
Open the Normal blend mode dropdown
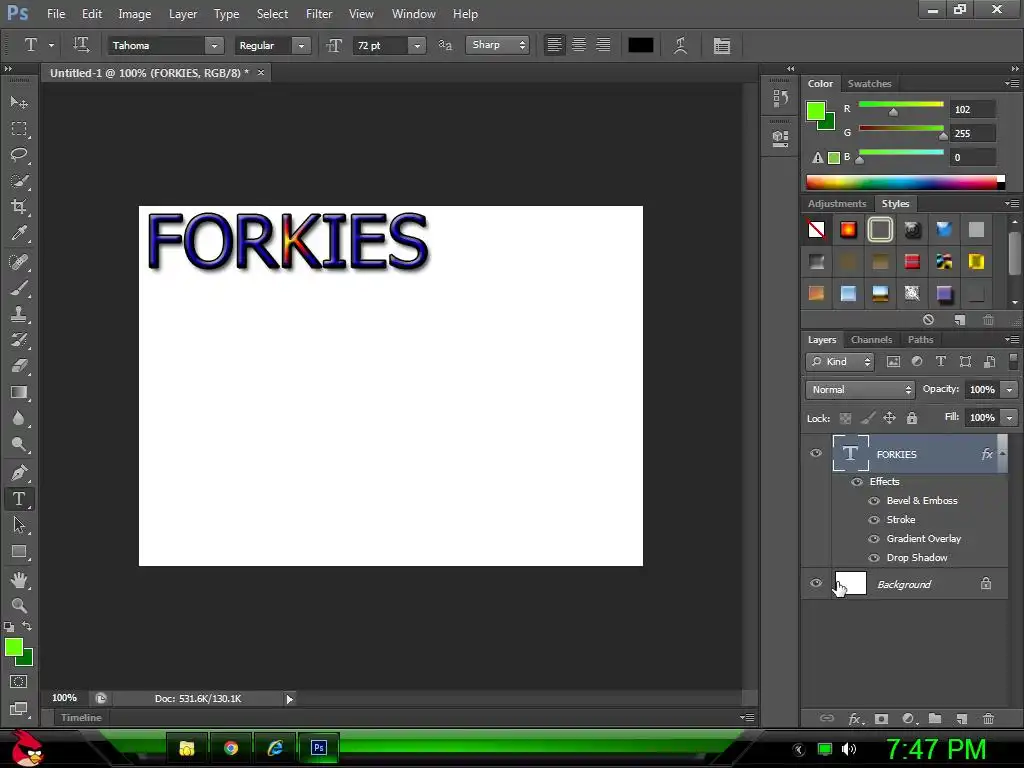click(859, 389)
